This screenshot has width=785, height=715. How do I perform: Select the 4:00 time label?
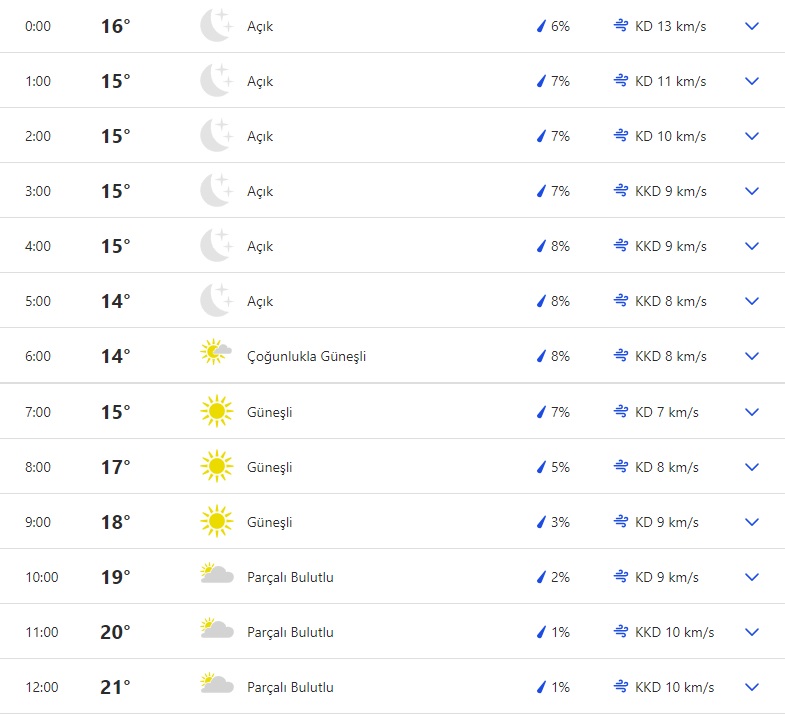[38, 246]
